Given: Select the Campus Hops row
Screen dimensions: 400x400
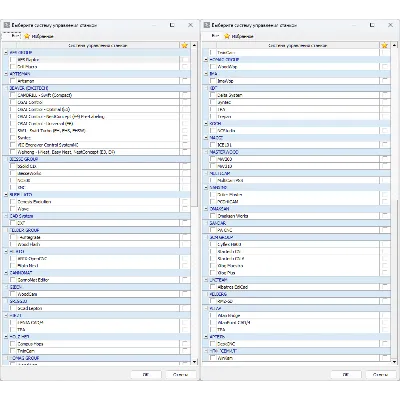Looking at the screenshot, I should pyautogui.click(x=30, y=344).
